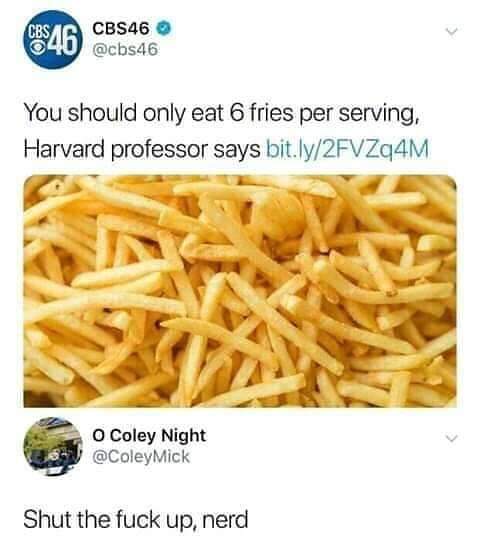Click the word 'Harvard' in the tweet
480x551 pixels.
click(64, 148)
